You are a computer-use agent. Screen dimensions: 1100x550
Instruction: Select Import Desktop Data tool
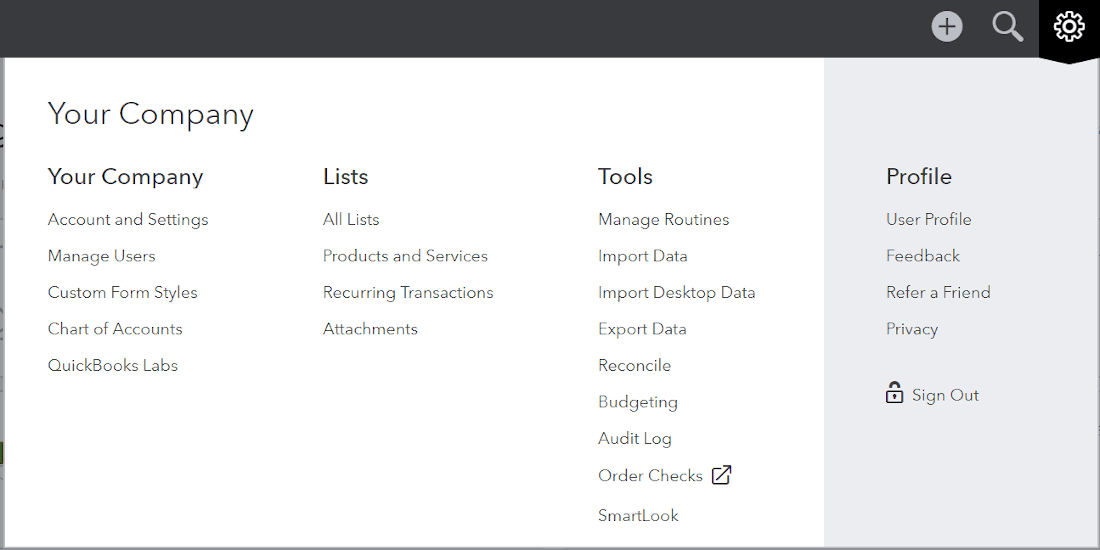coord(677,293)
